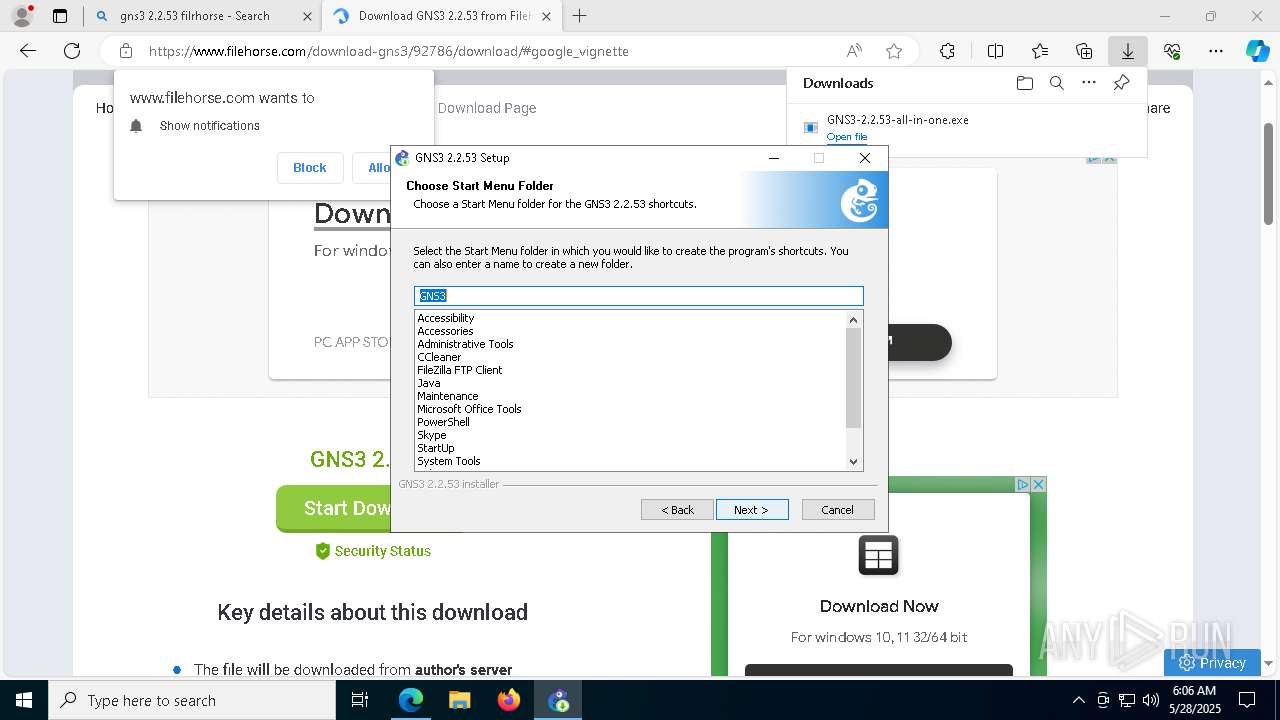Open the Collections icon

1084,51
